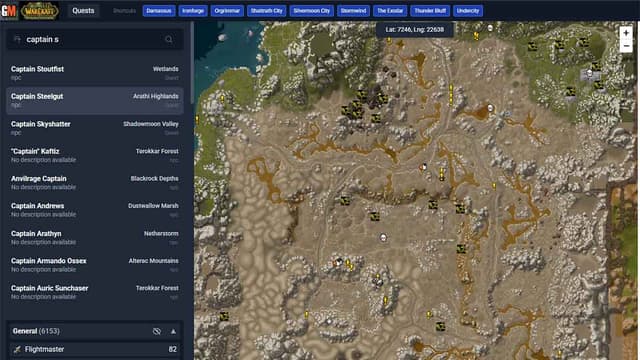Click the filter icon left of search text
The height and width of the screenshot is (360, 640).
click(17, 39)
